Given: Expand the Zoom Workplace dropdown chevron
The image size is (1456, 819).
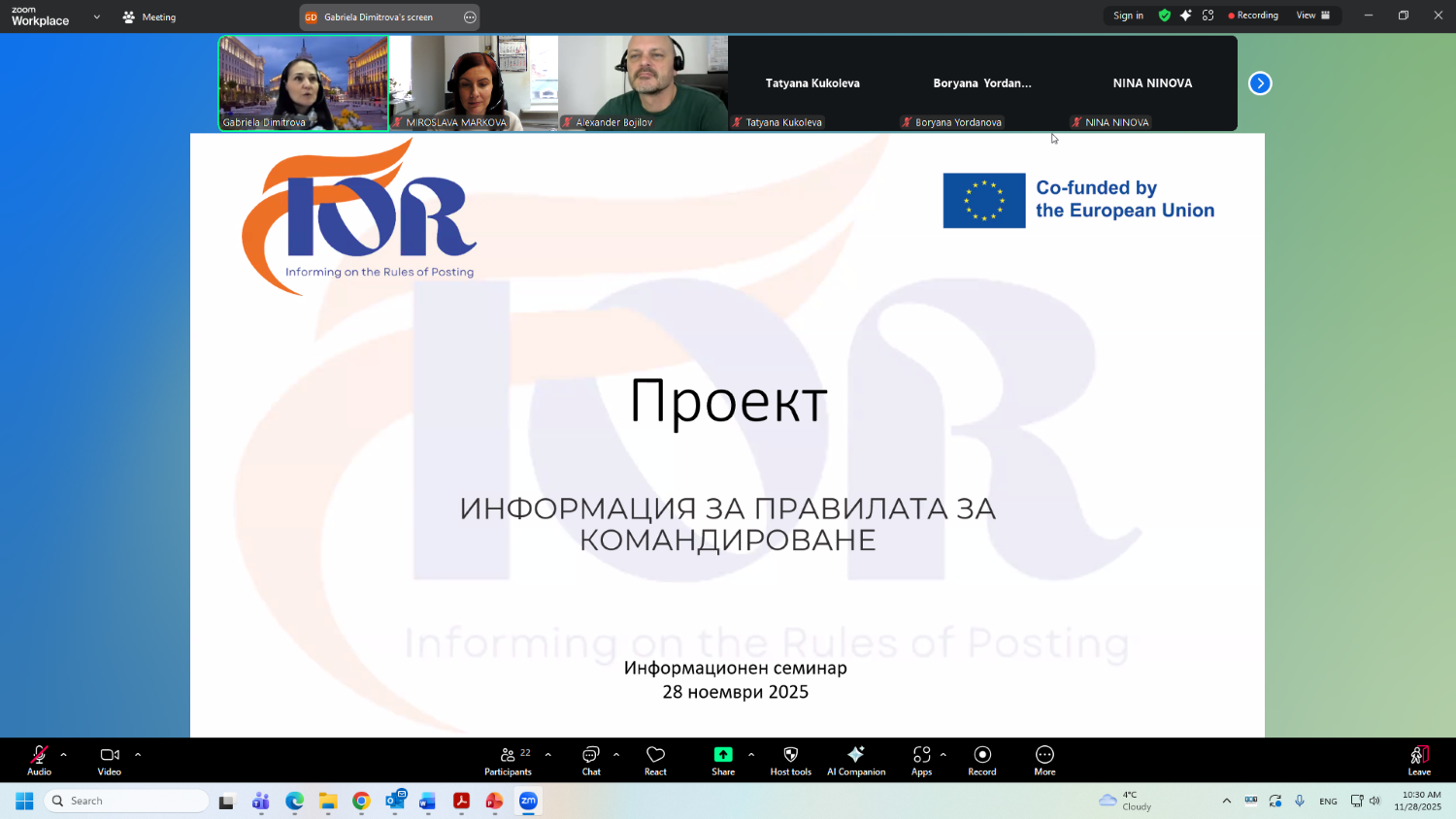Looking at the screenshot, I should pos(97,16).
